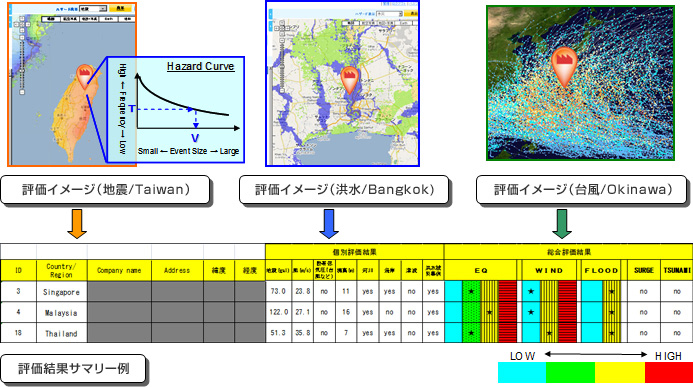Screen dimensions: 693x388
Task: Click the factory marker on Bangkok map
Action: coord(350,79)
